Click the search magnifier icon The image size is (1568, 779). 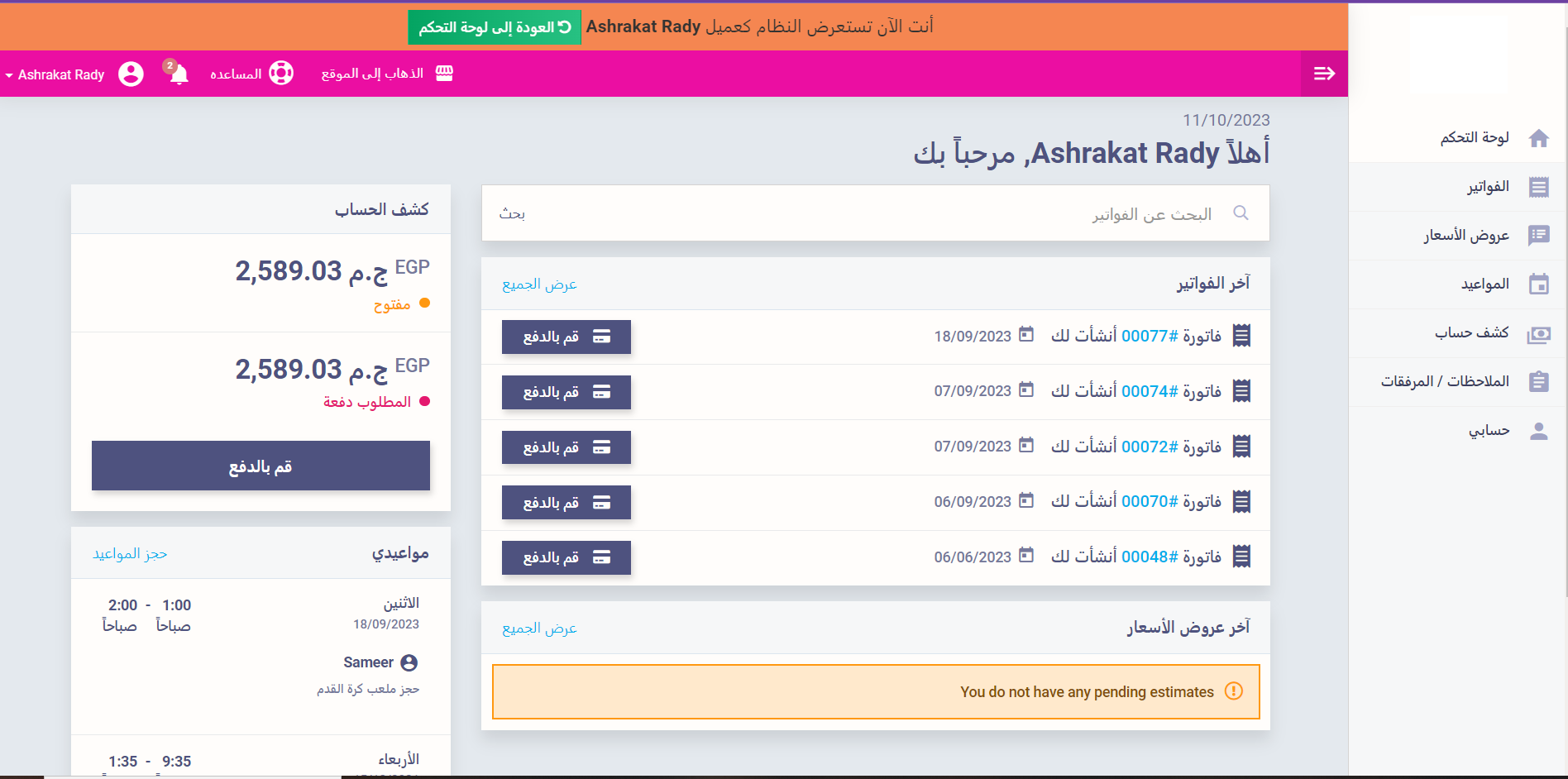pos(1241,213)
